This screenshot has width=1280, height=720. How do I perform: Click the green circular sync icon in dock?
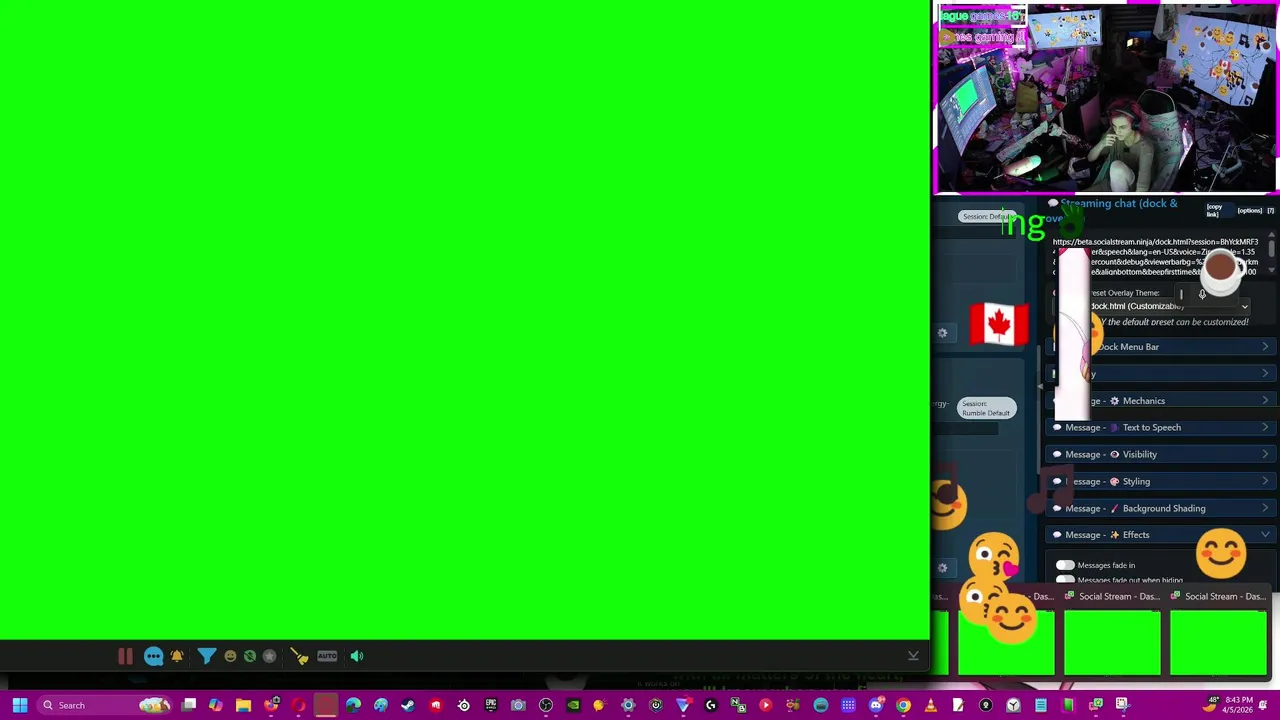pyautogui.click(x=250, y=656)
